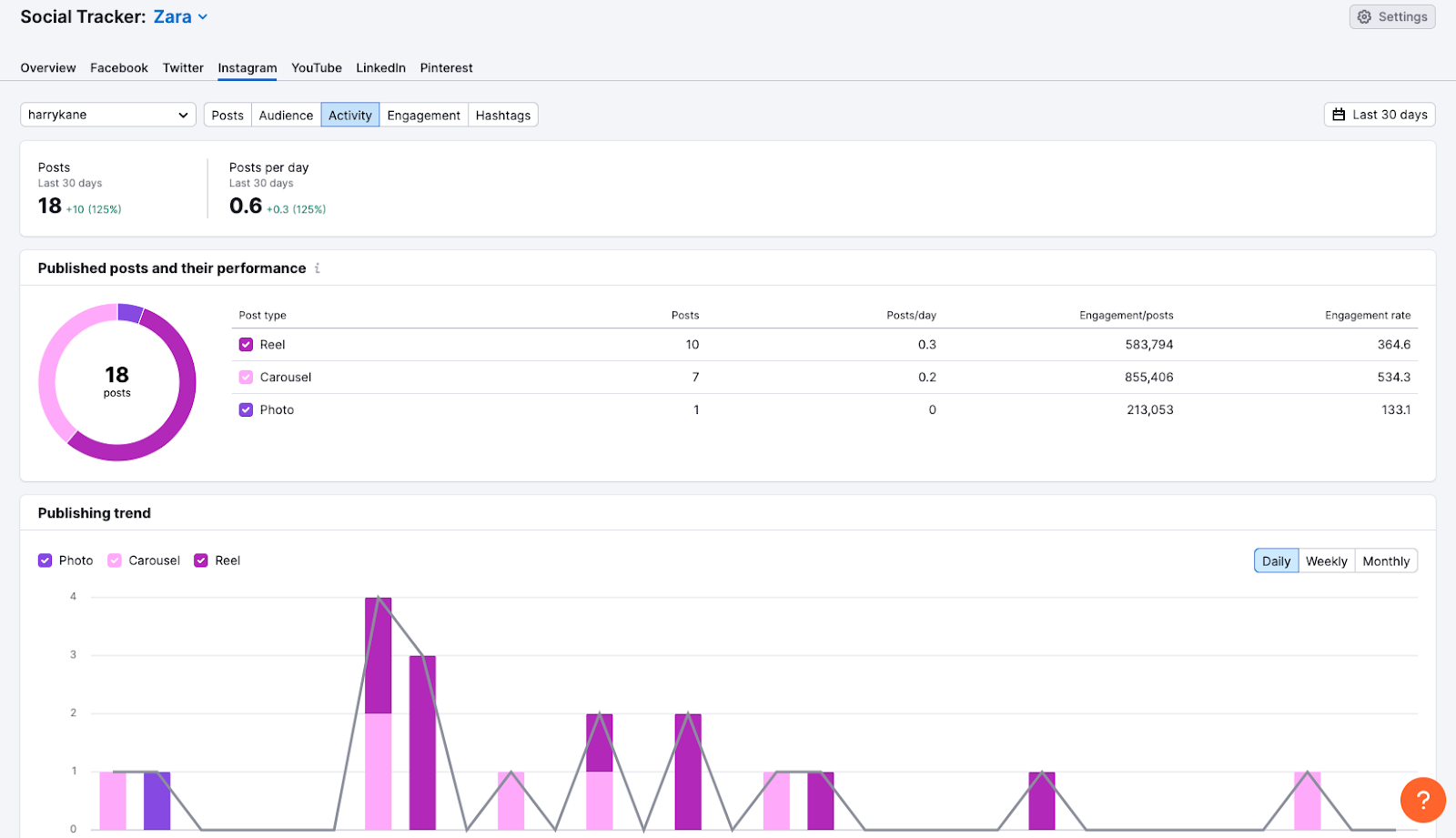The image size is (1456, 838).
Task: Open the orange help question mark button
Action: tap(1422, 800)
